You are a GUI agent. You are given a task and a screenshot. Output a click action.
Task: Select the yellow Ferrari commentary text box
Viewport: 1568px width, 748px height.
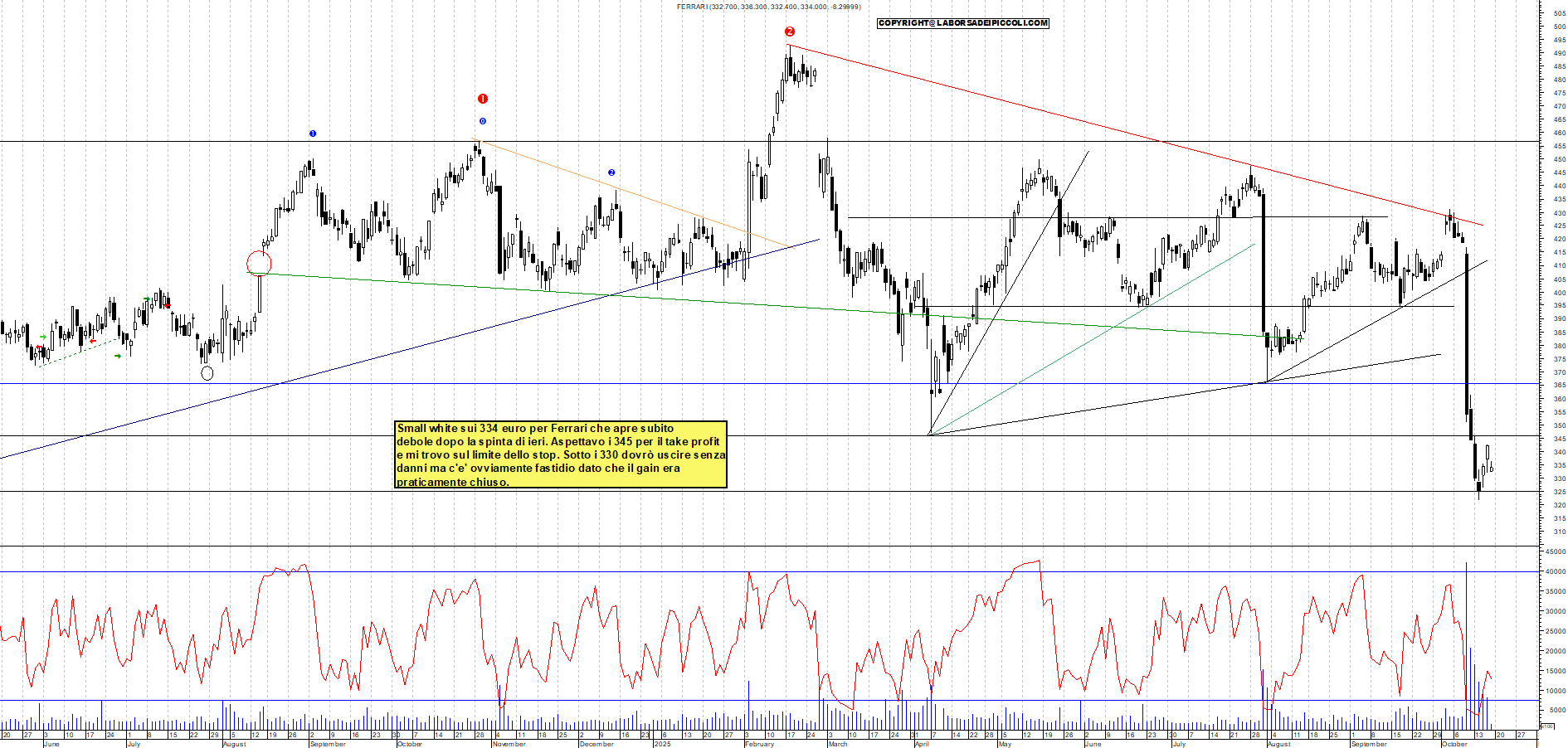pos(561,454)
